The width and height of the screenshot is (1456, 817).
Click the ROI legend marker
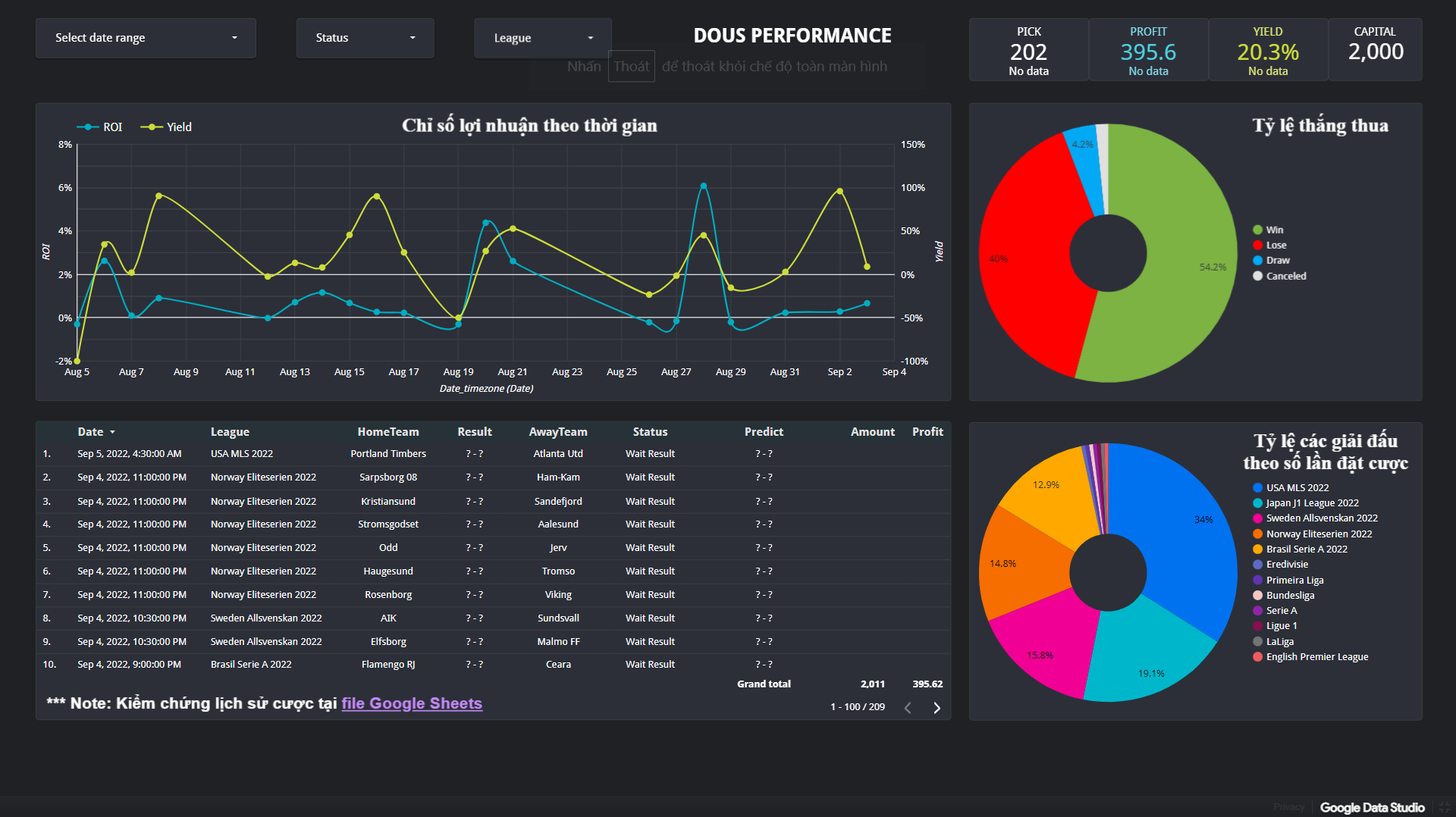tap(89, 127)
